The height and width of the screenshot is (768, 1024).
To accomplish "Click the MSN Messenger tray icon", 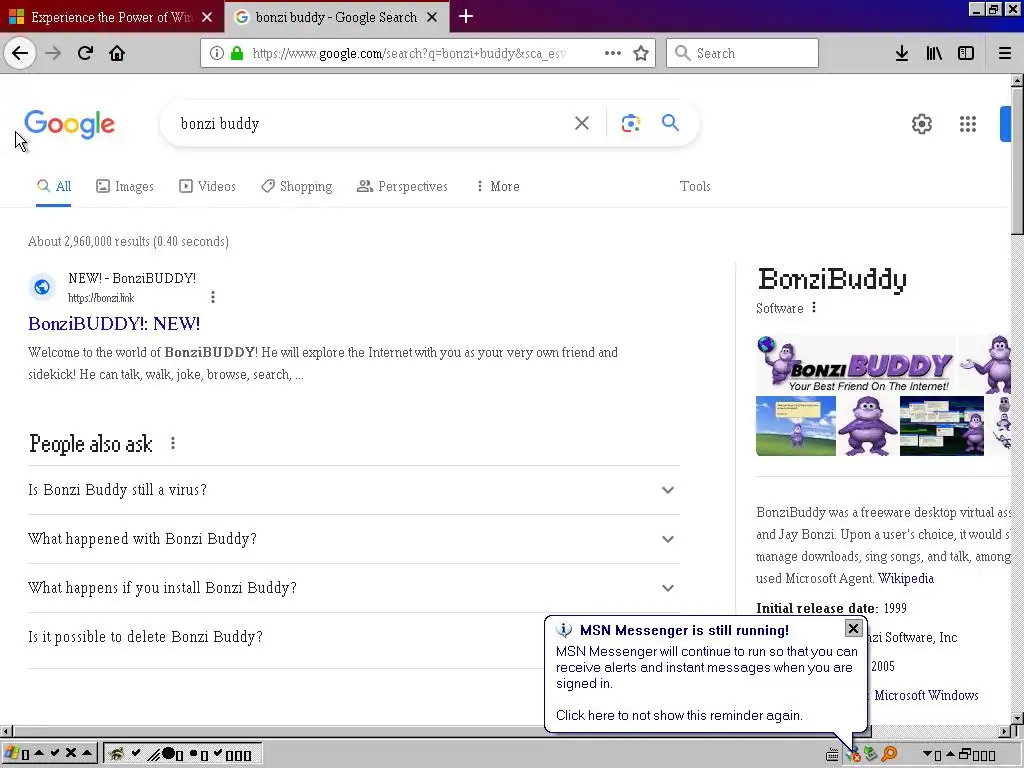I will click(x=852, y=754).
